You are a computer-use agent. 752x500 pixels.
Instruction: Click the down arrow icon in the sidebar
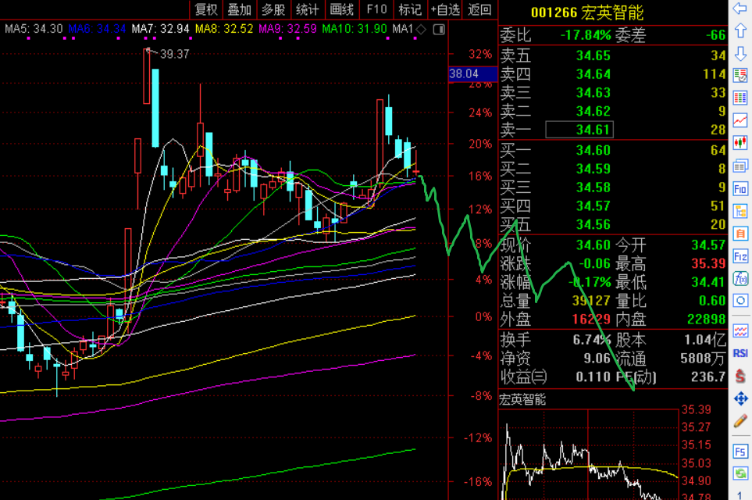tap(740, 53)
